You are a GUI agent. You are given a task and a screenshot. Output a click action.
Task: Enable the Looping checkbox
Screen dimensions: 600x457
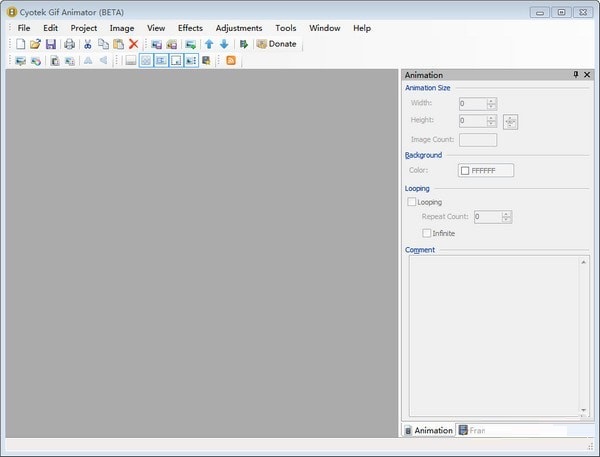click(412, 202)
